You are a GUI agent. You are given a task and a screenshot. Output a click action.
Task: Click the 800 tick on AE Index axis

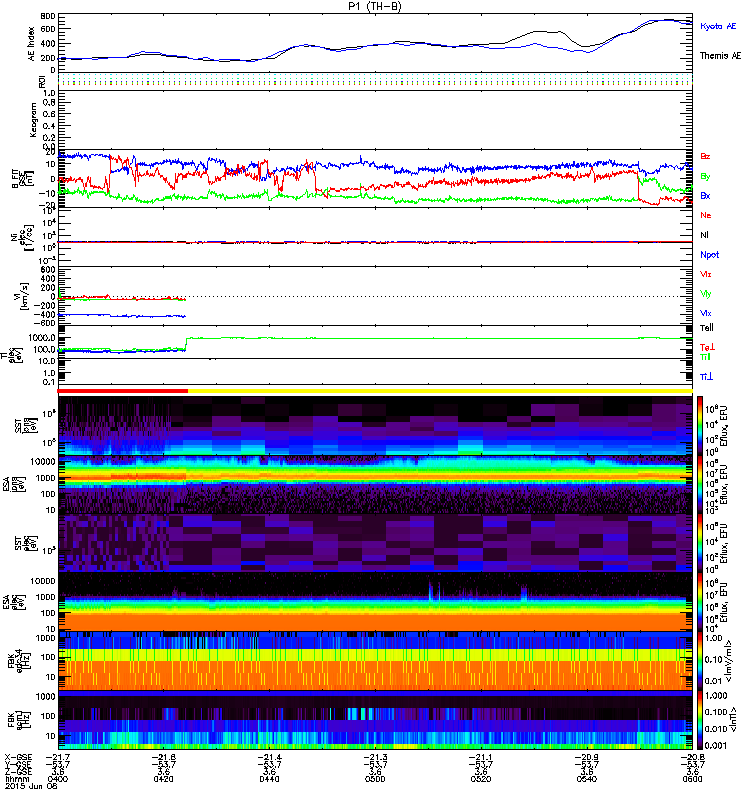coord(48,16)
